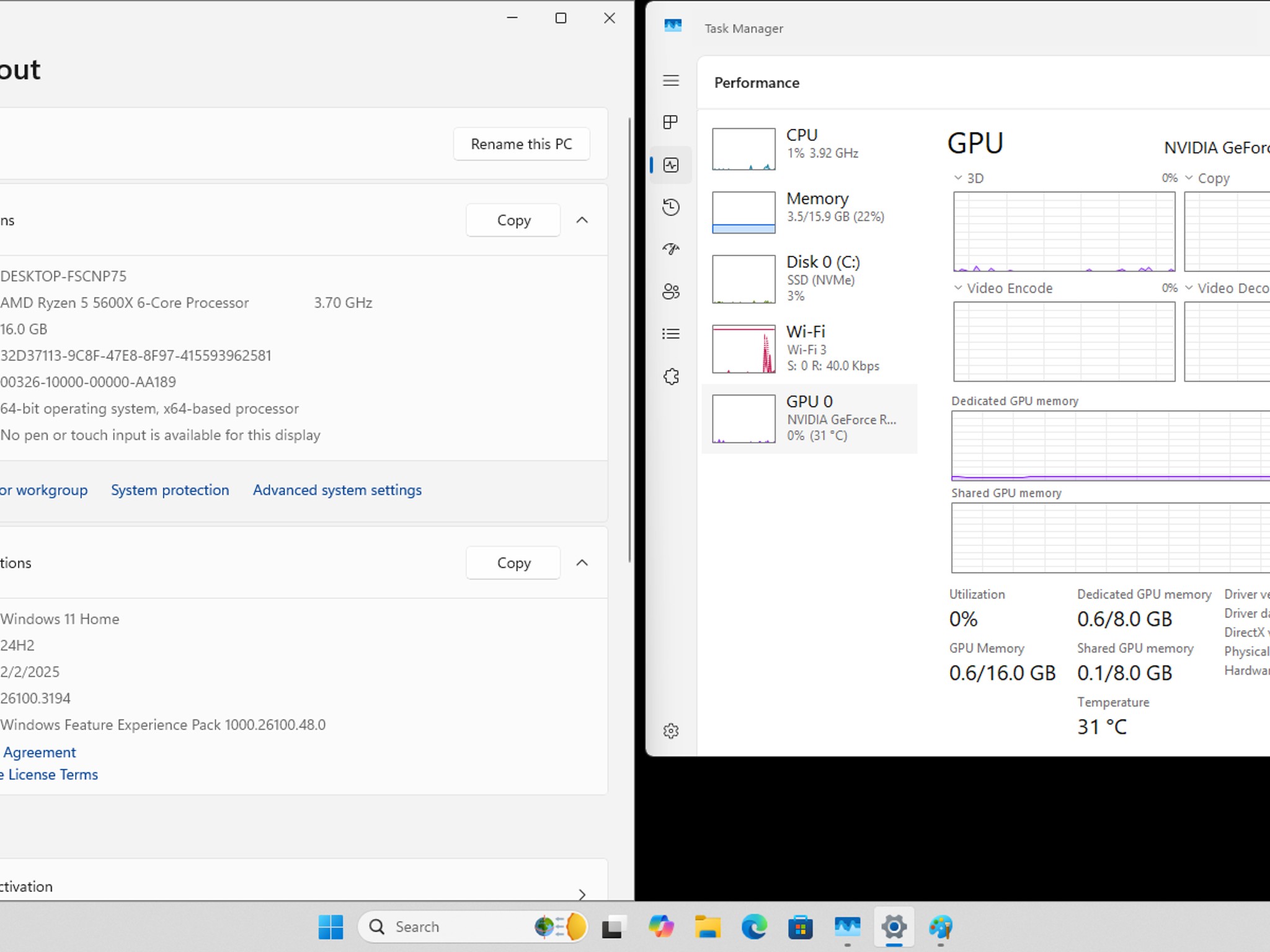Image resolution: width=1270 pixels, height=952 pixels.
Task: Copy the device specifications
Action: click(x=513, y=220)
